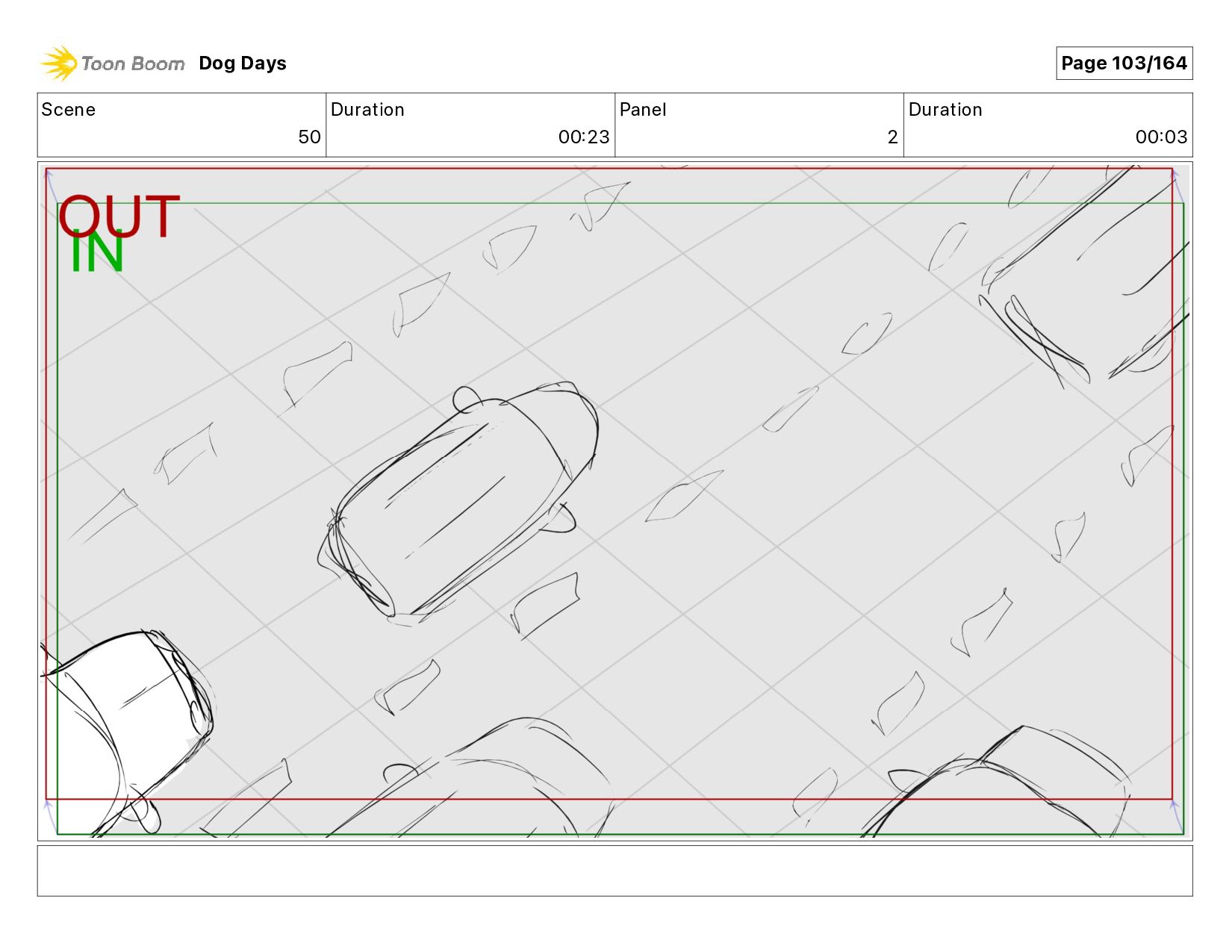The image size is (1232, 952).
Task: Click the red 'OUT' camera label
Action: coord(119,217)
